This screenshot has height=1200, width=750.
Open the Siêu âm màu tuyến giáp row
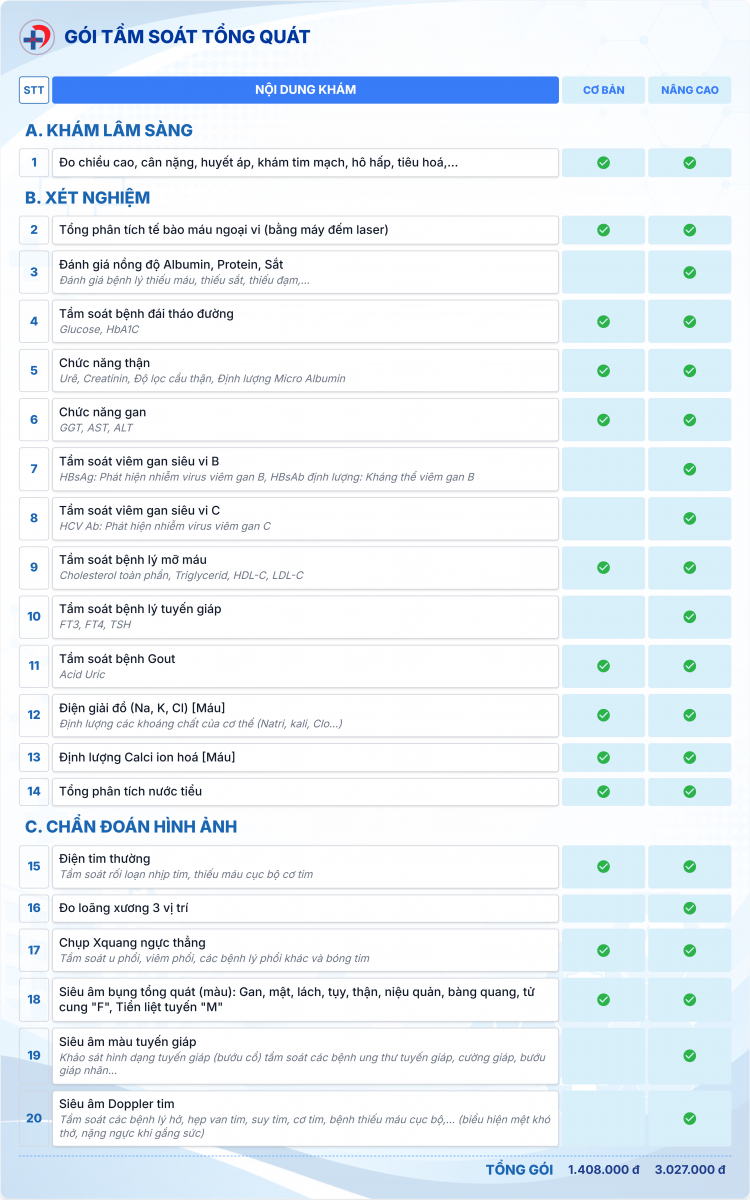(305, 1055)
